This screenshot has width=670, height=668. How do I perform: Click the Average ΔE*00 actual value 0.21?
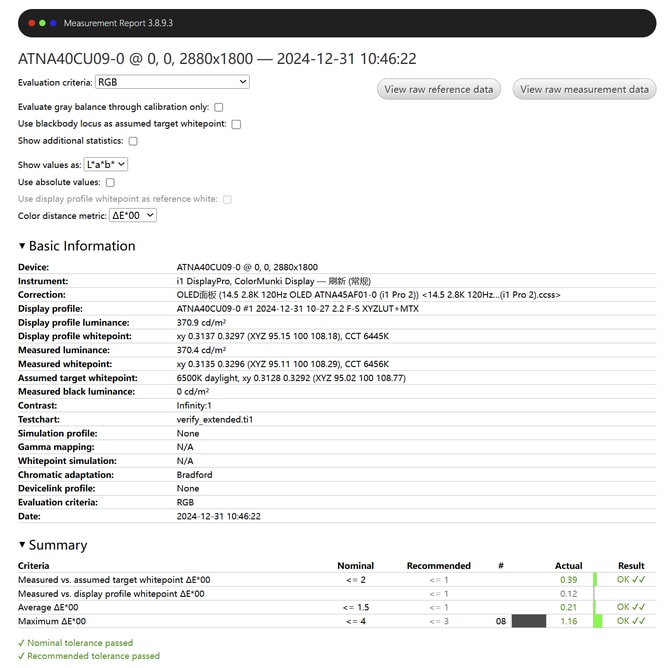[x=569, y=608]
